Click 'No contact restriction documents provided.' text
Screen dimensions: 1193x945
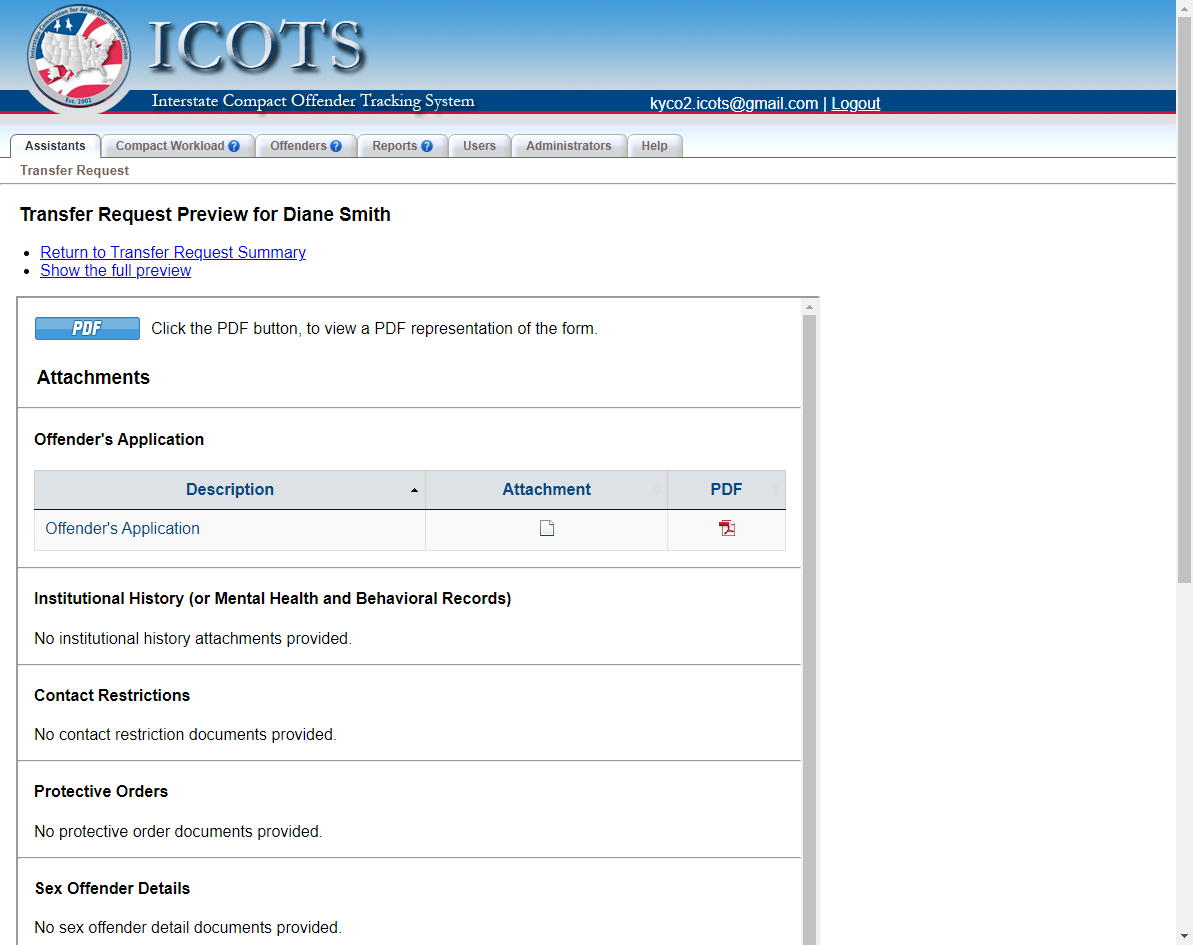(x=186, y=734)
